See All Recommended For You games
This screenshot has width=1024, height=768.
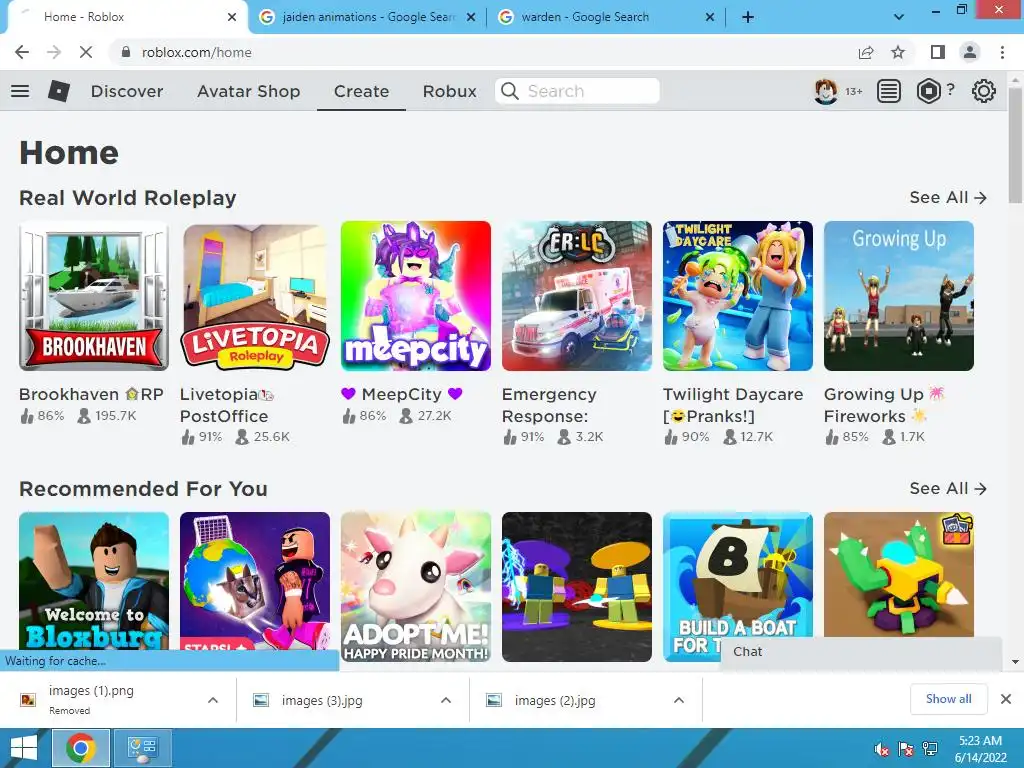(x=948, y=488)
